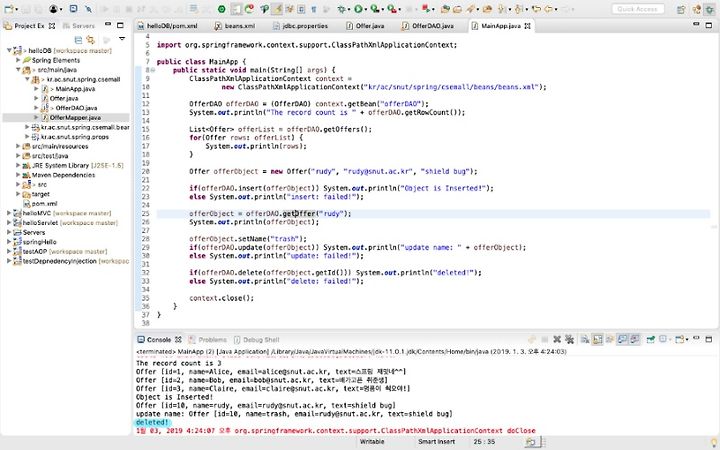Expand the Maven Dependencies node
720x450 pixels.
point(18,175)
